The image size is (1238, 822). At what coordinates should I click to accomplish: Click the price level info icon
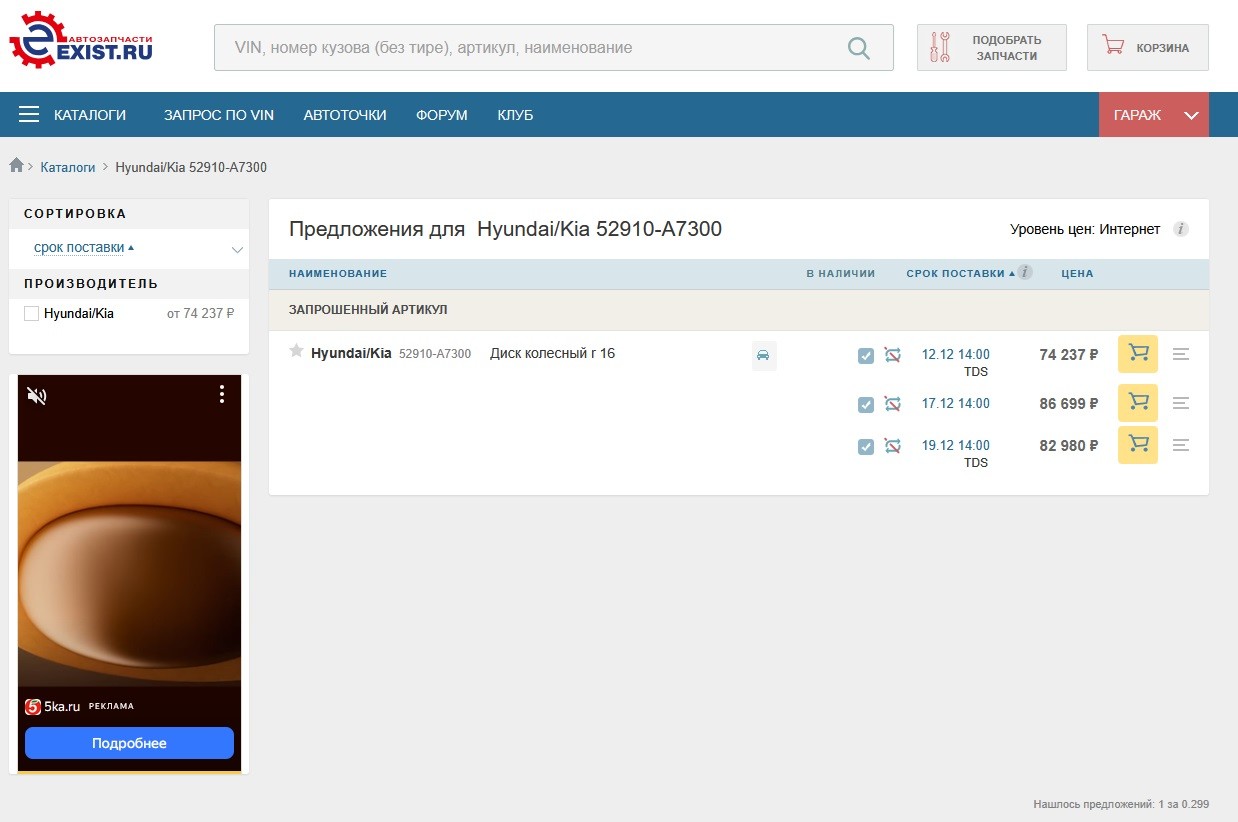click(1180, 229)
